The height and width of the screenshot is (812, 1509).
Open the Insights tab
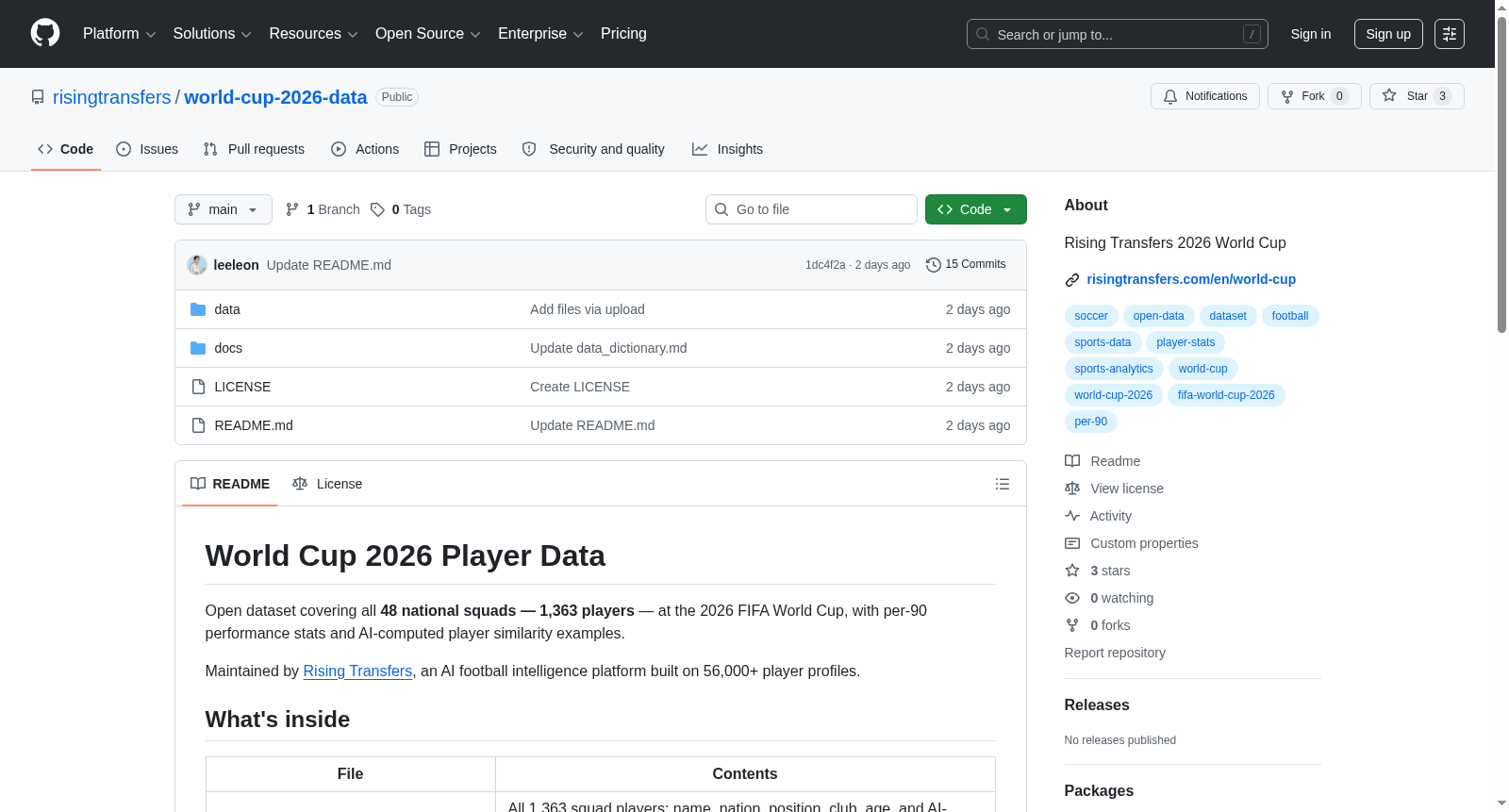click(x=727, y=149)
